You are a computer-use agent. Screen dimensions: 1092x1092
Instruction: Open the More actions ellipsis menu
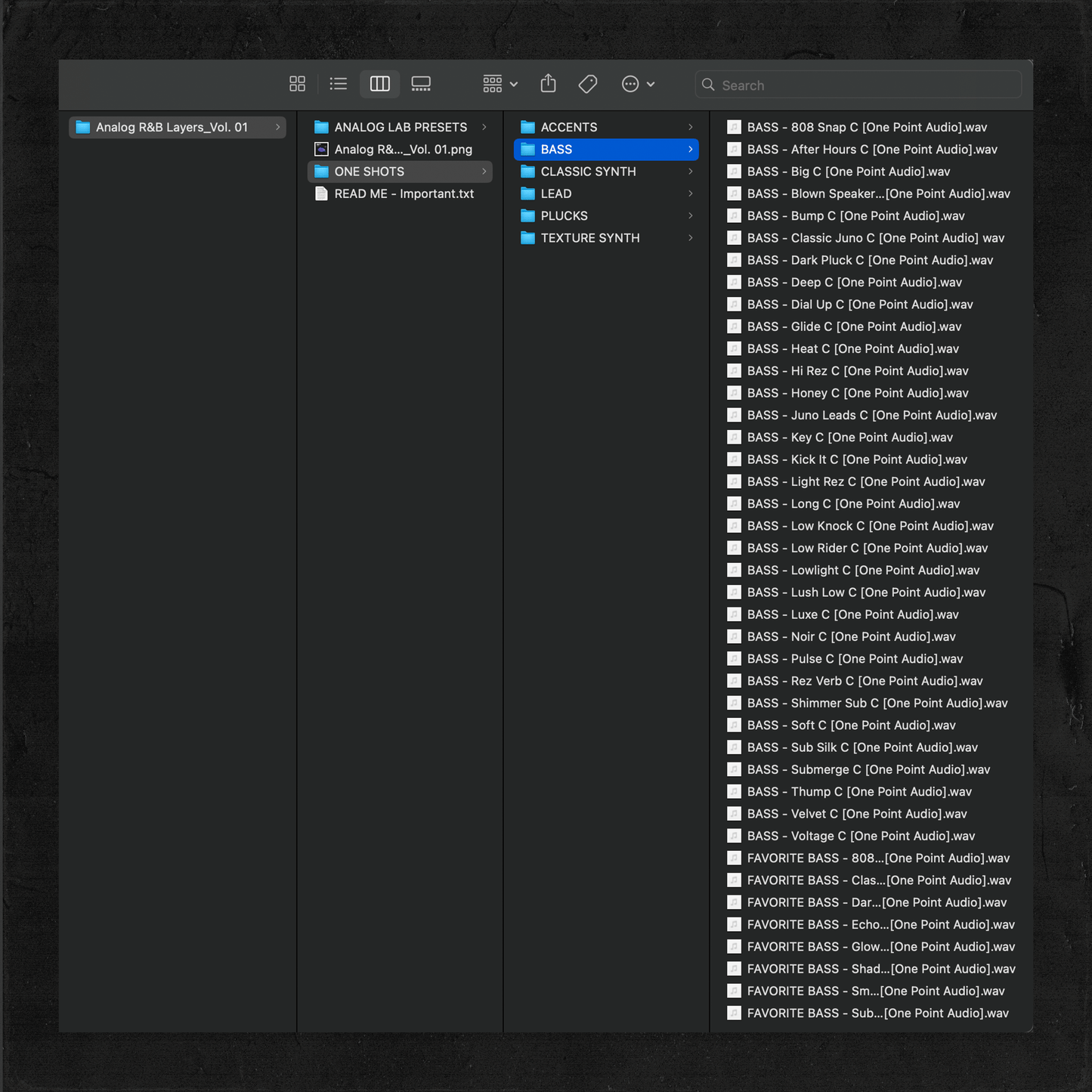coord(638,84)
